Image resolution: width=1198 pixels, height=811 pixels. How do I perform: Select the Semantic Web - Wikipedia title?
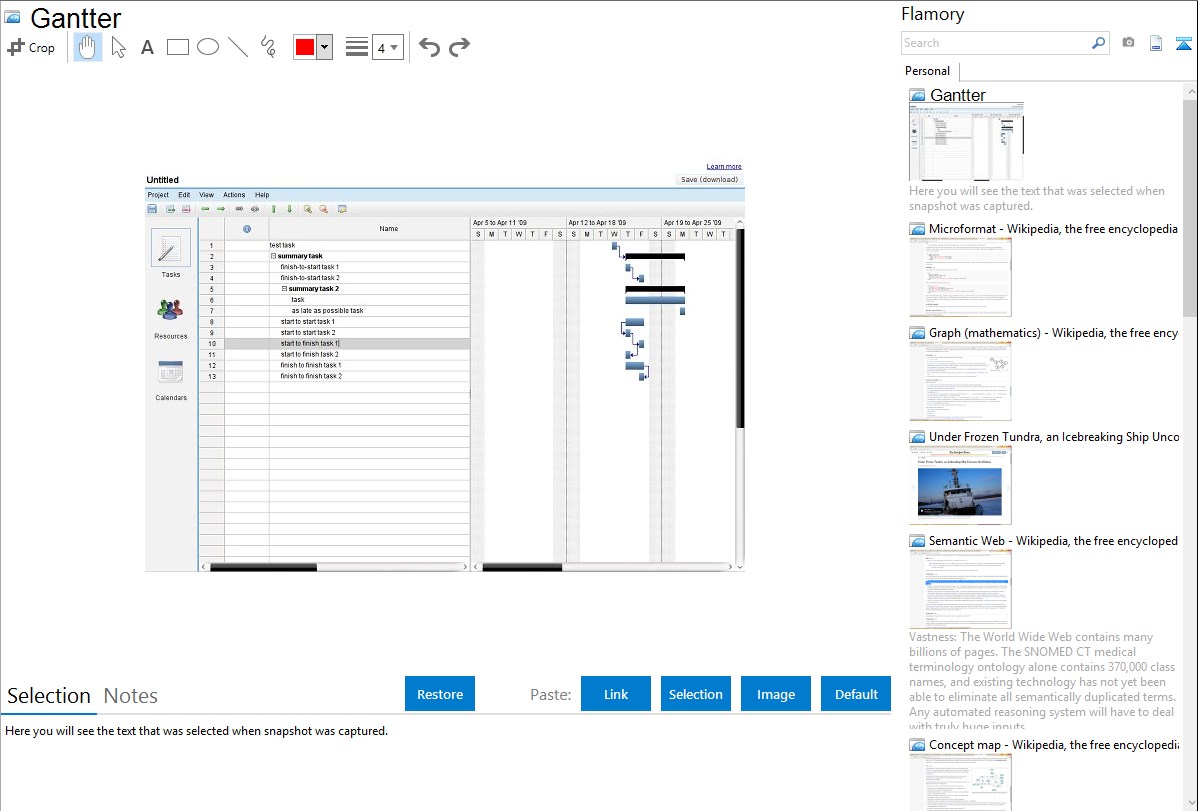[x=1053, y=540]
